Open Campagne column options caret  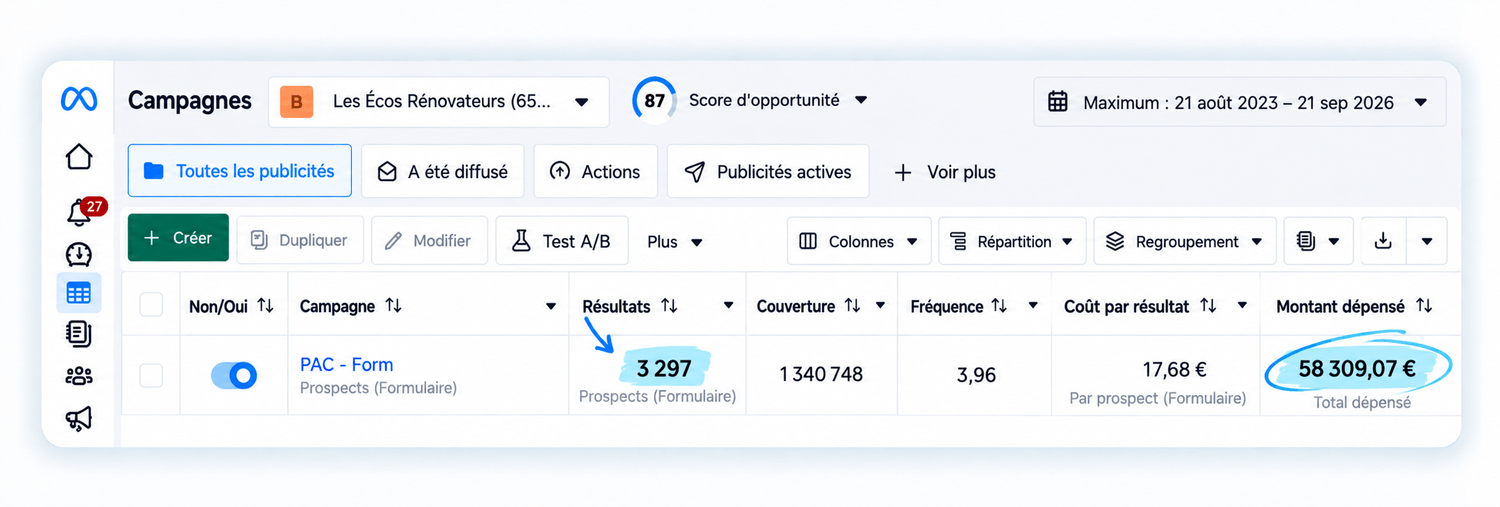click(x=551, y=307)
